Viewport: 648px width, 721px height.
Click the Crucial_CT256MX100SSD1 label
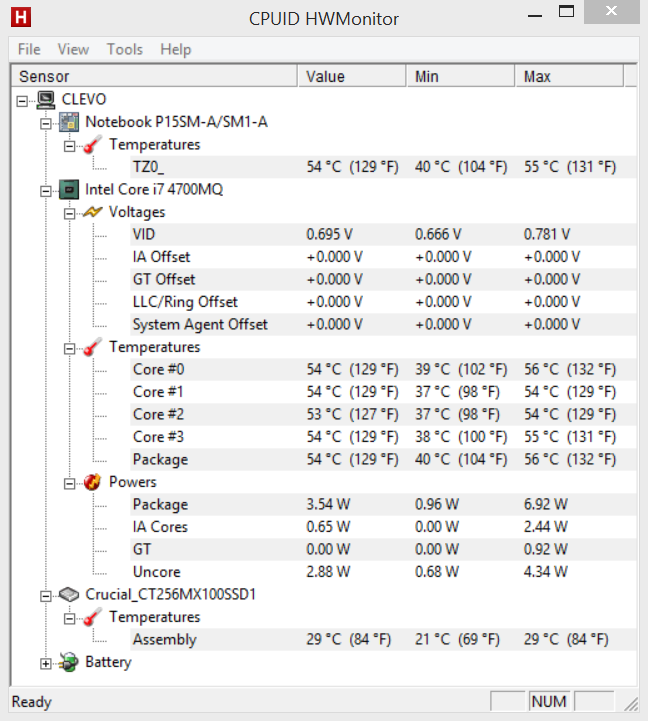tap(171, 595)
